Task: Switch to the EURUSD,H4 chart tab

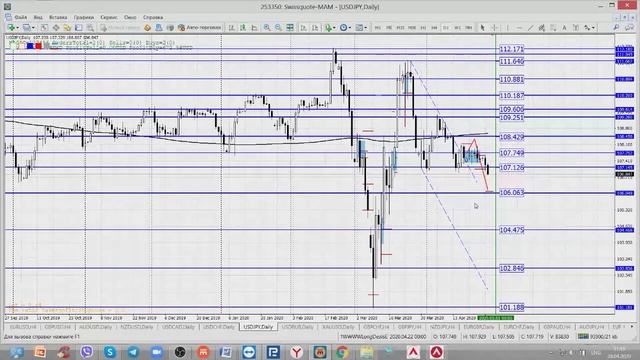Action: (22, 327)
